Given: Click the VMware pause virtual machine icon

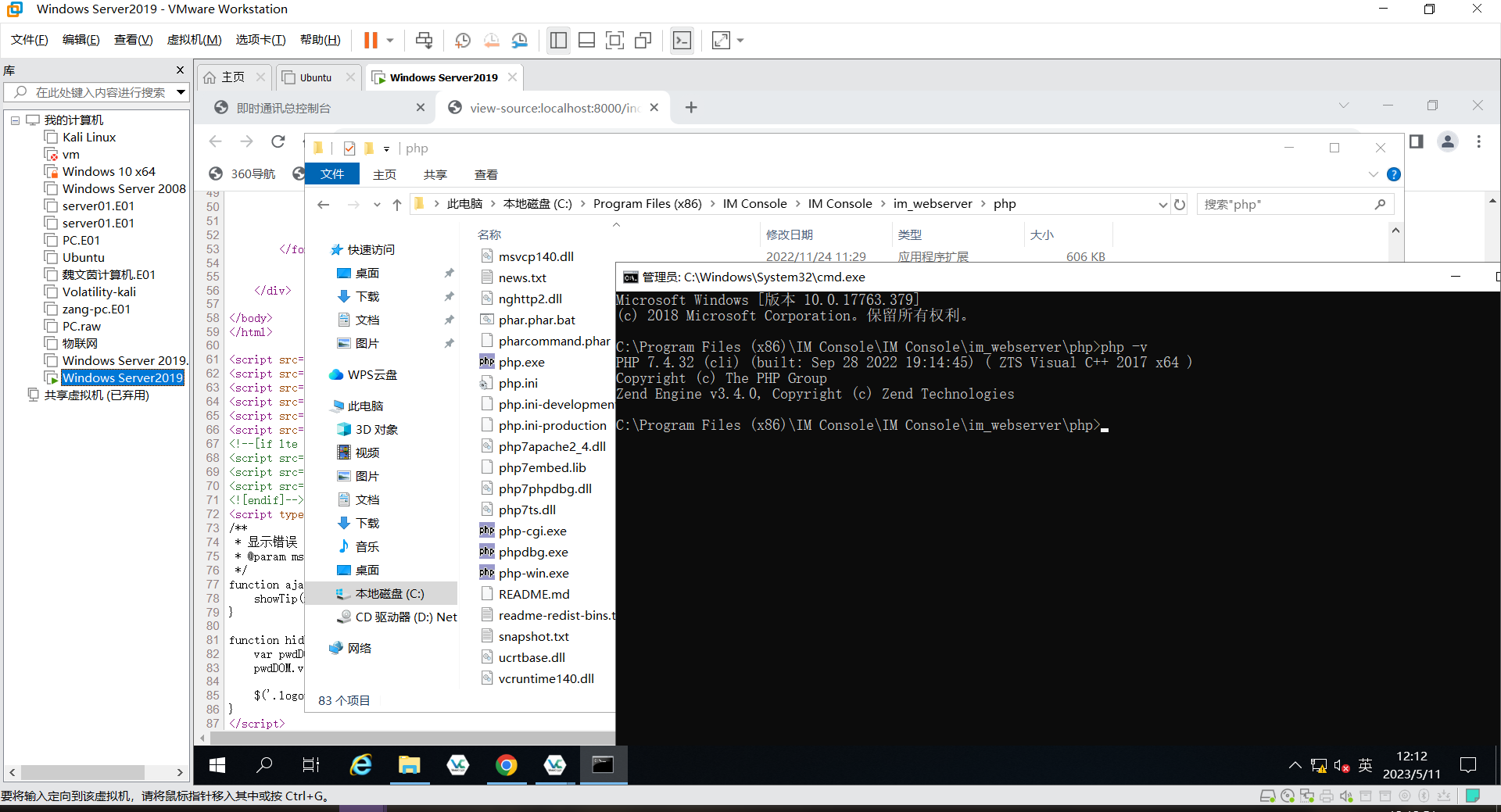Looking at the screenshot, I should tap(371, 40).
